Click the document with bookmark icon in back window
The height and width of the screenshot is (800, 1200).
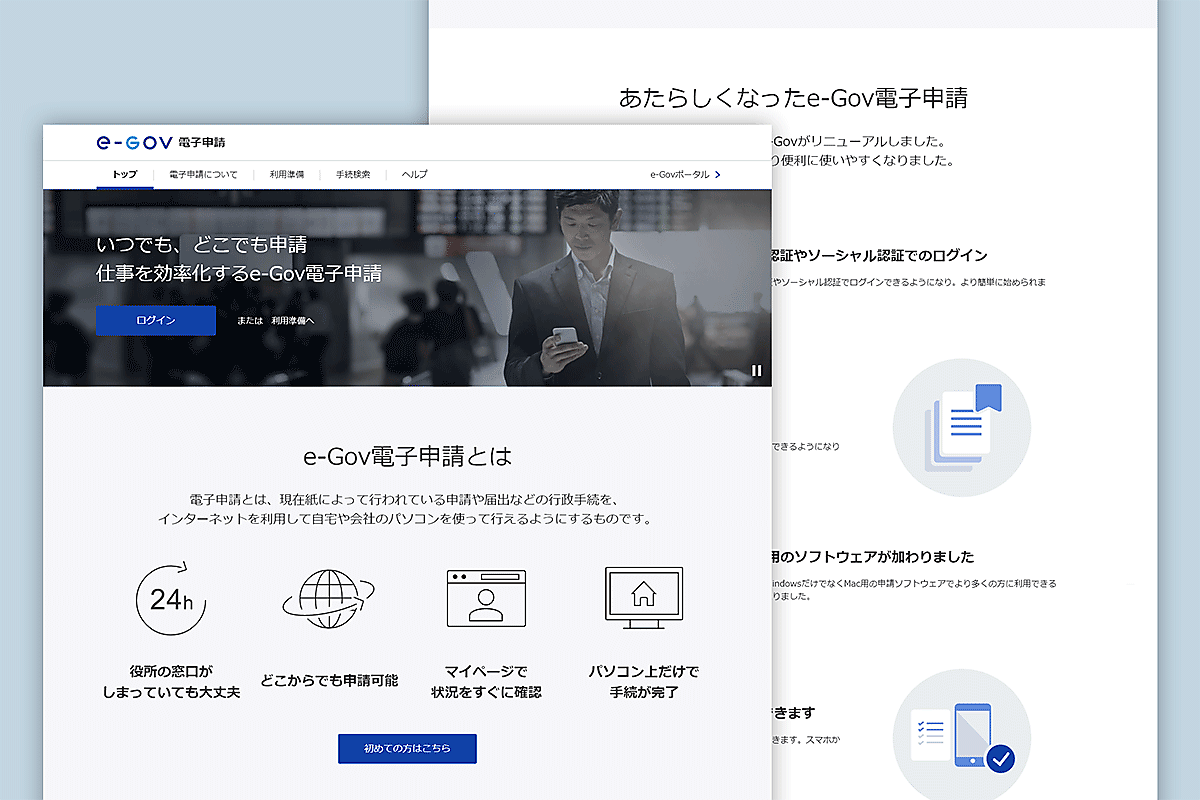point(962,428)
